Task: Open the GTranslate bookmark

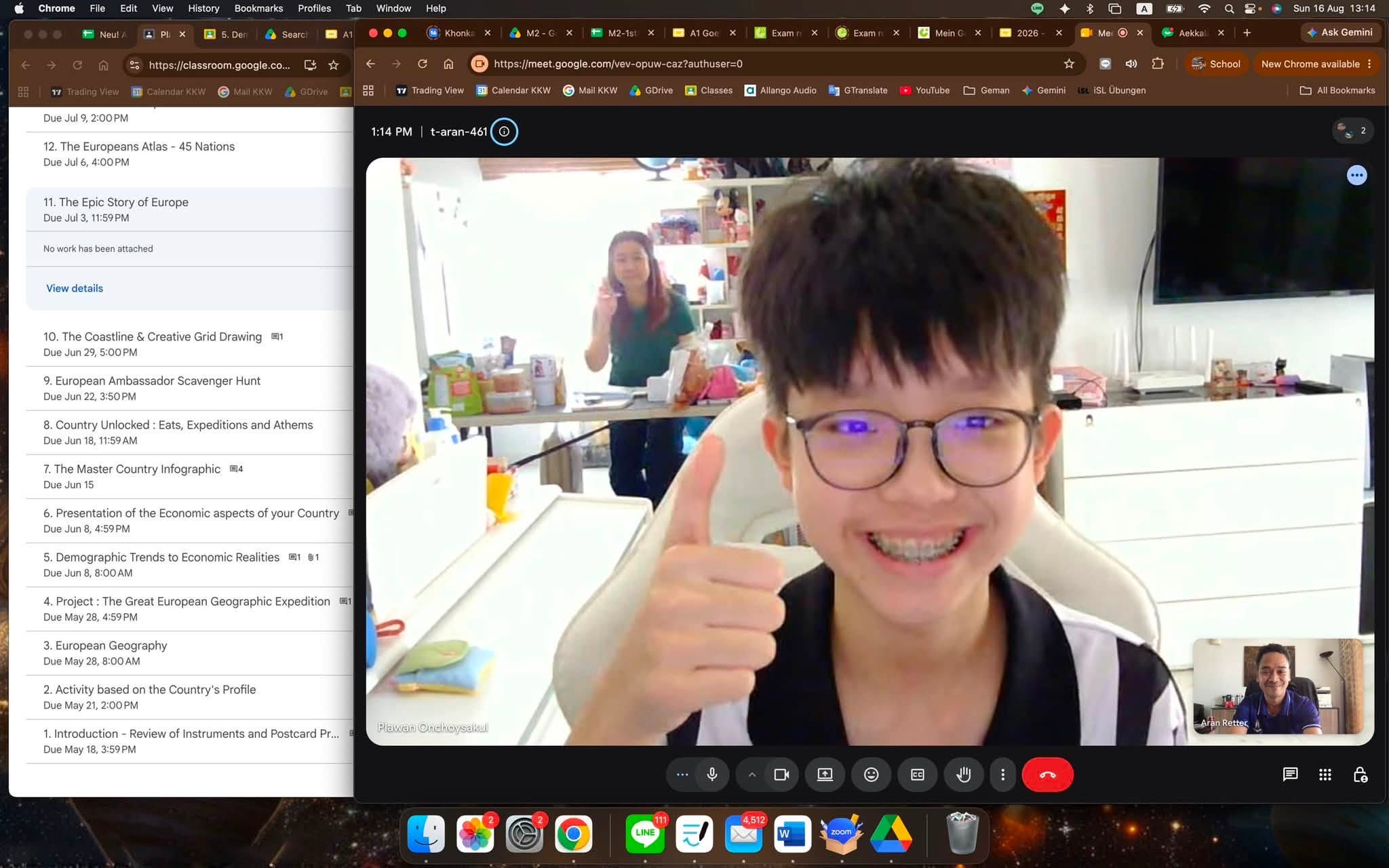Action: [858, 90]
